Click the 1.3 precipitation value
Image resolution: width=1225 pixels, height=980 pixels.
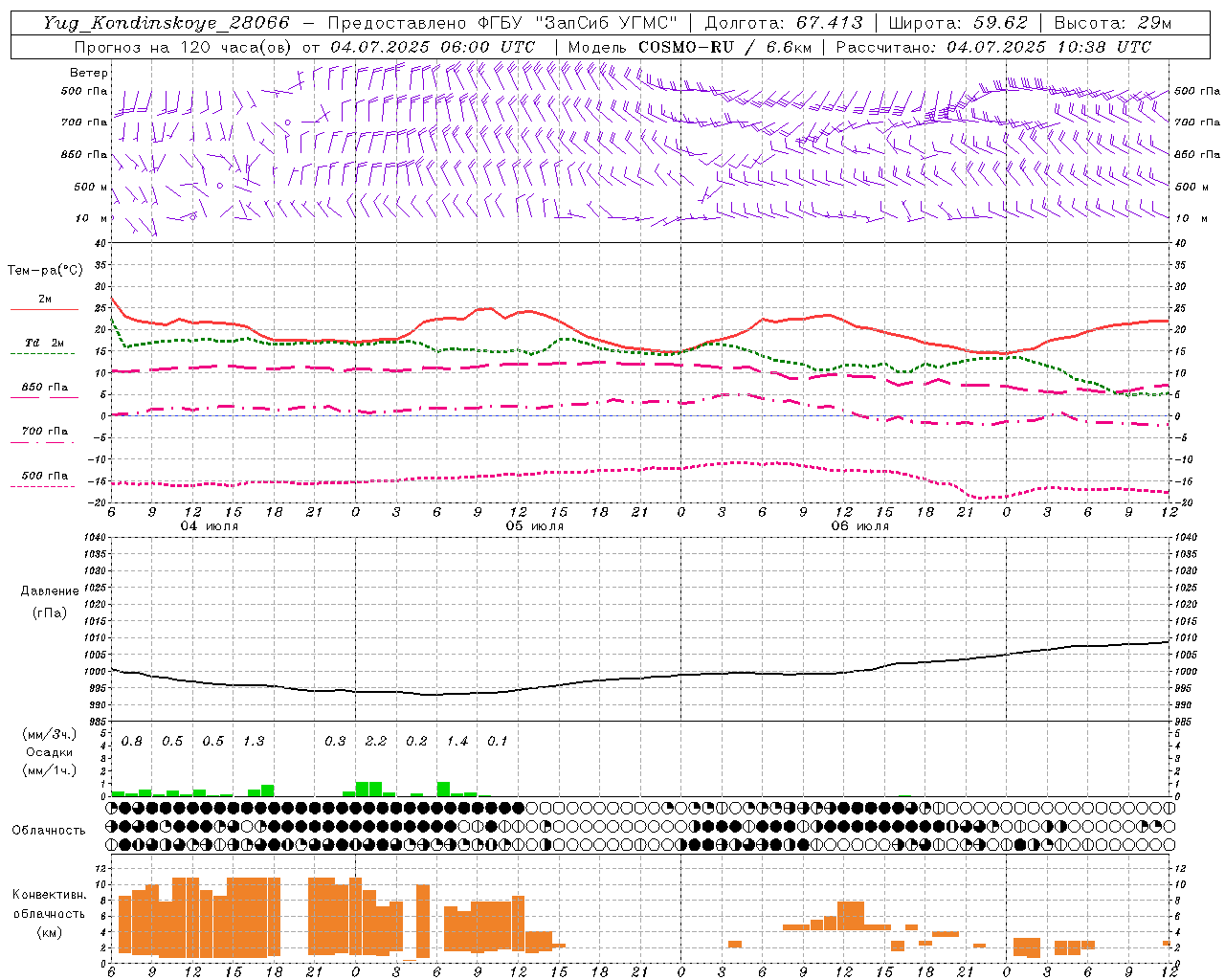[x=254, y=741]
